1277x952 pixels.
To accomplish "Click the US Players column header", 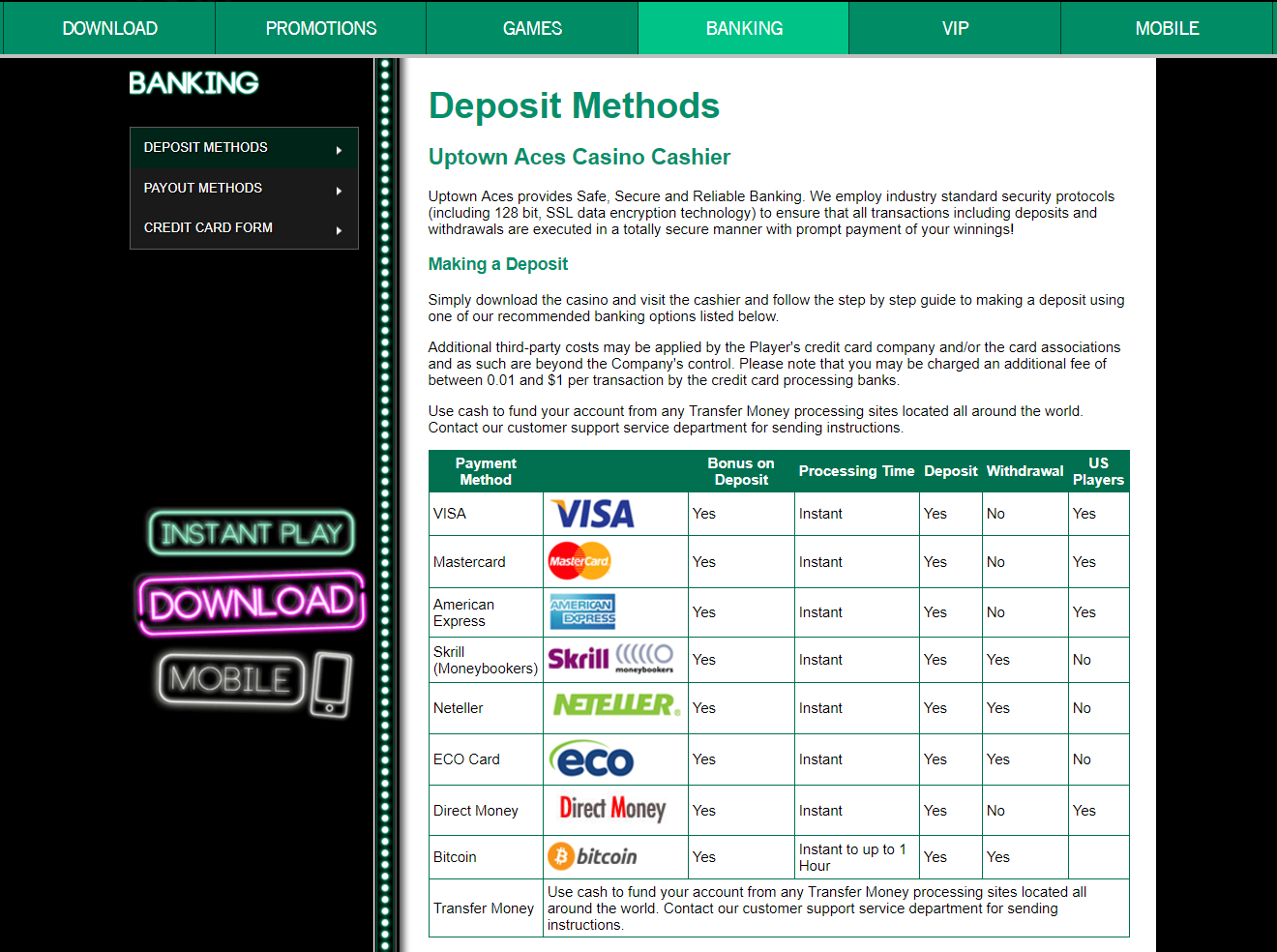I will tap(1098, 471).
